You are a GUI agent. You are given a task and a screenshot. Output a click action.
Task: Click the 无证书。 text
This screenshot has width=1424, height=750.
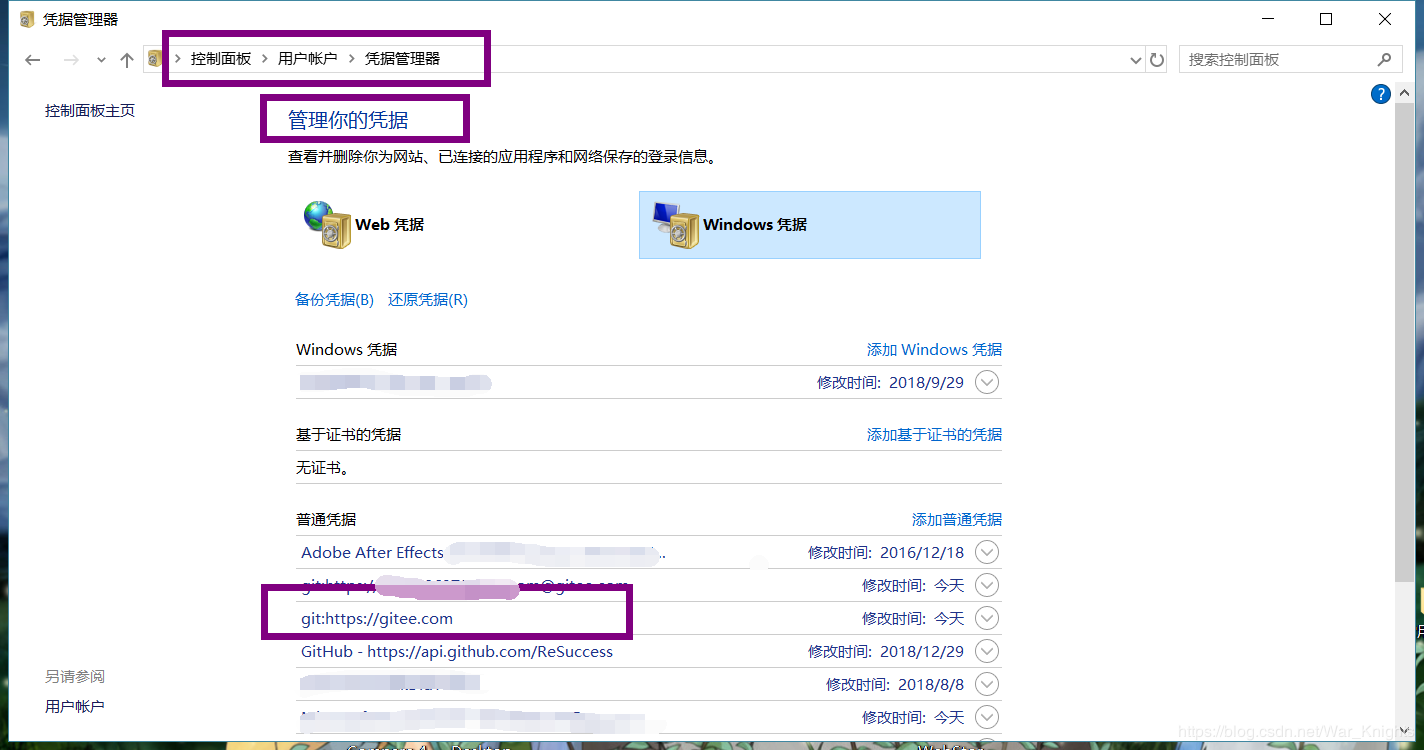322,468
